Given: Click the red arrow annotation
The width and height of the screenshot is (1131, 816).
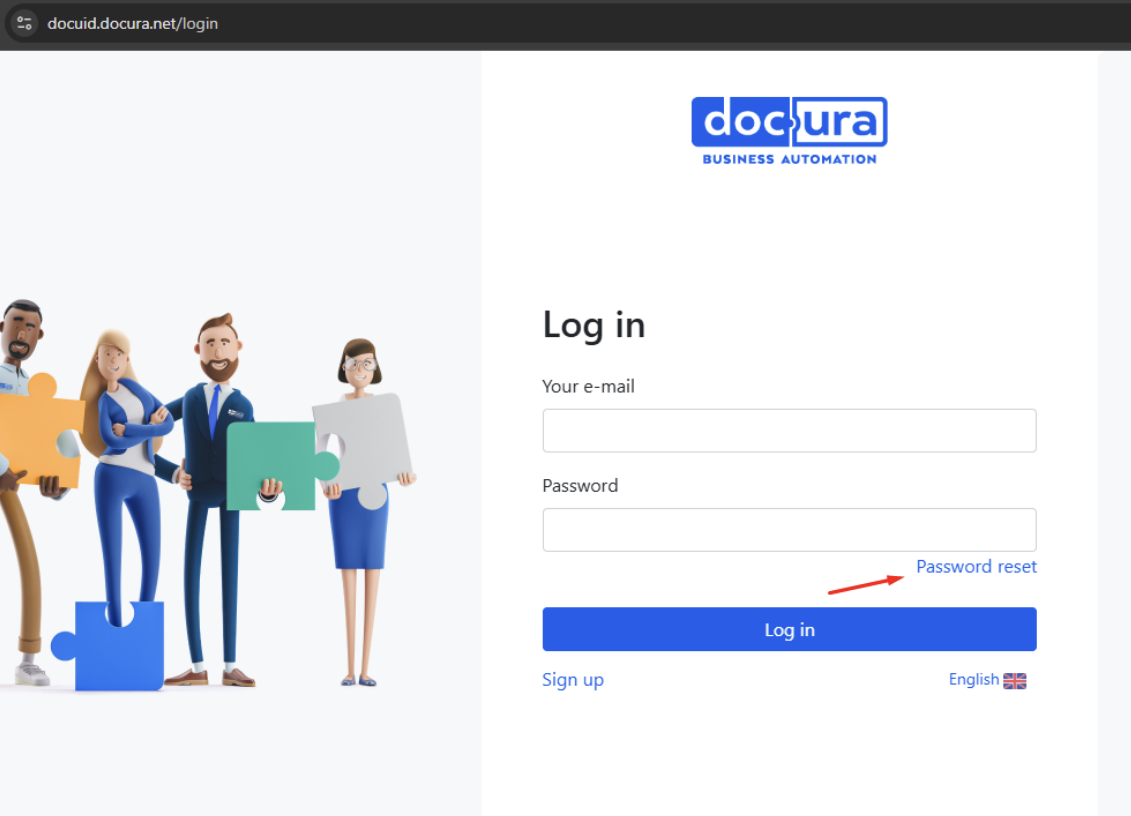Looking at the screenshot, I should click(866, 584).
